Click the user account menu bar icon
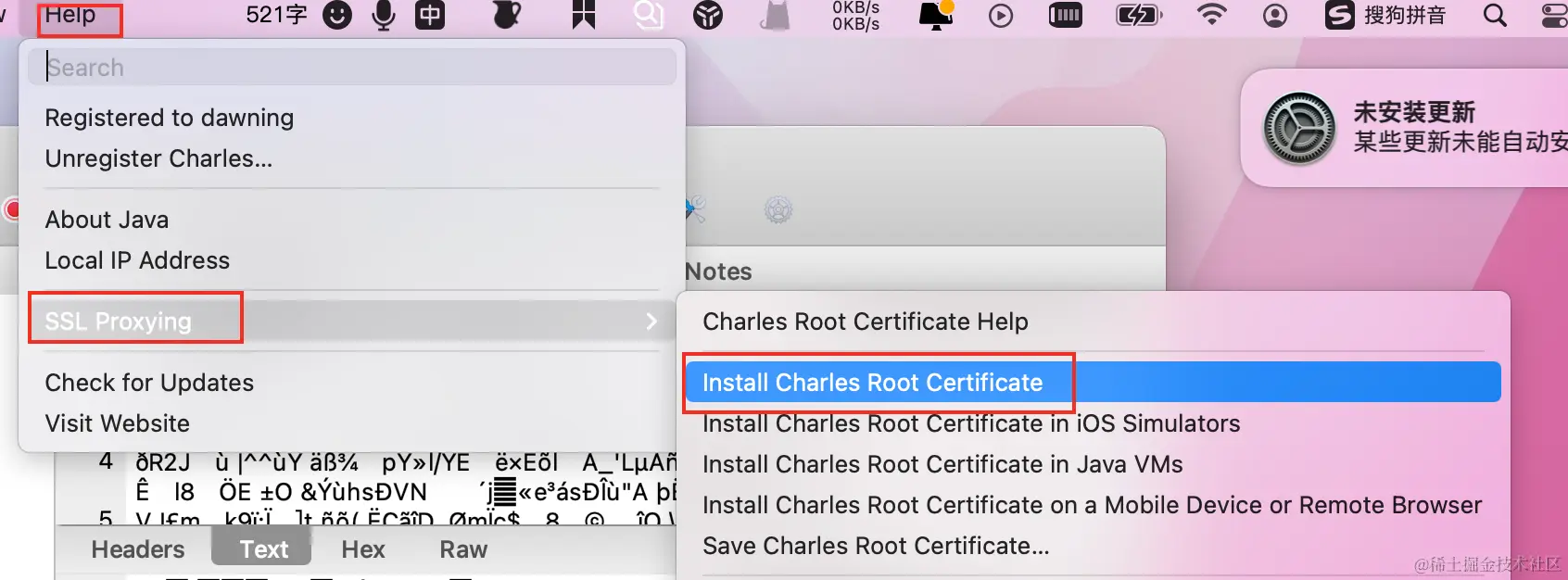The image size is (1568, 580). pos(1275,15)
